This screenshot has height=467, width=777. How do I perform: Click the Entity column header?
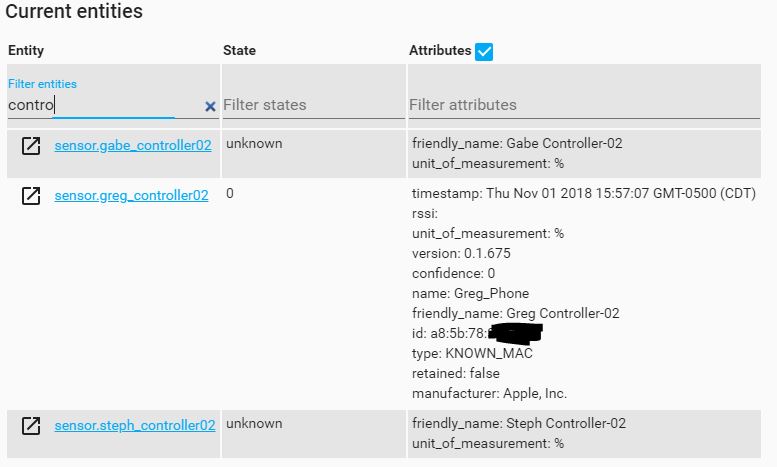26,50
